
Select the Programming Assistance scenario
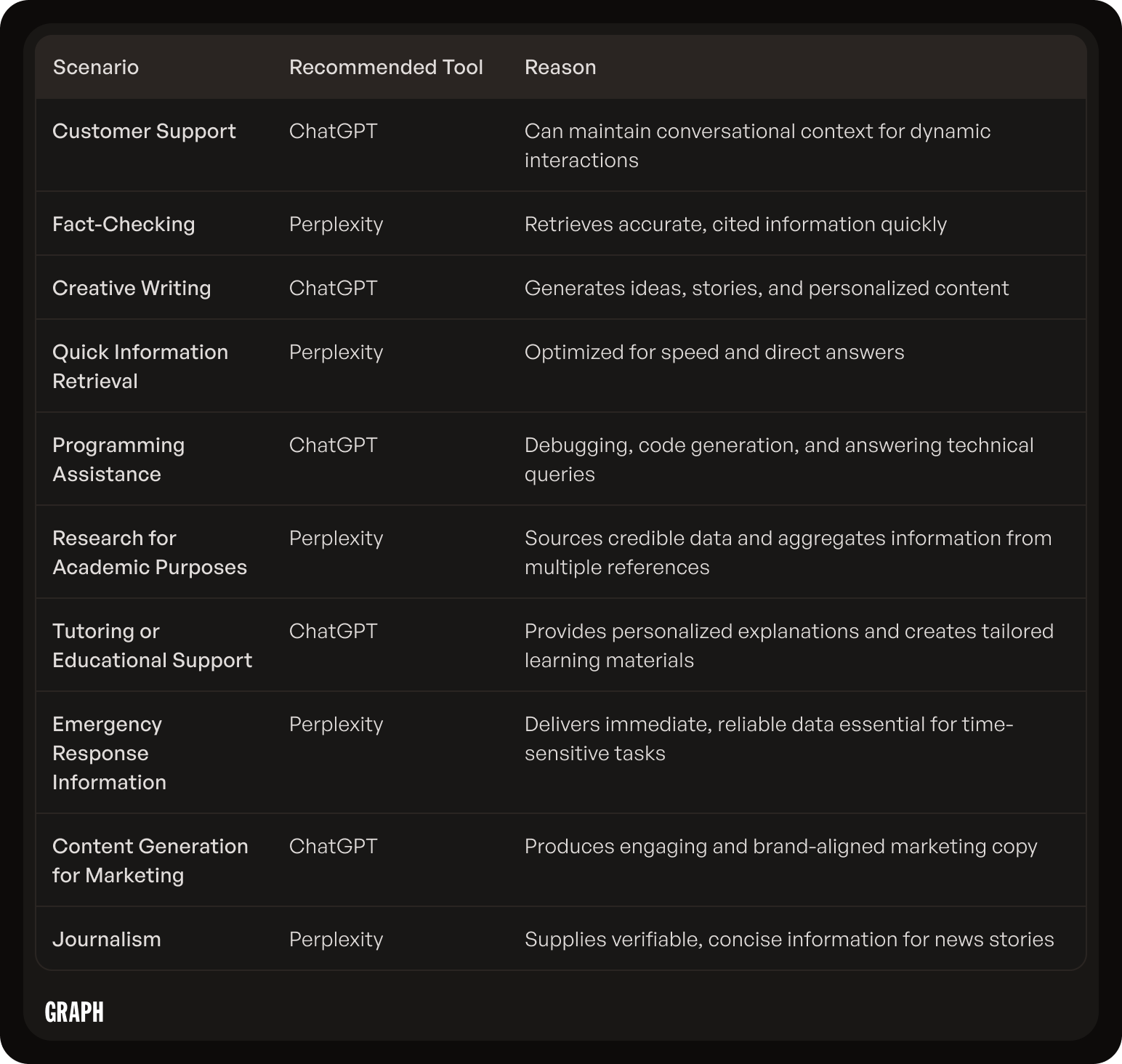(x=118, y=459)
